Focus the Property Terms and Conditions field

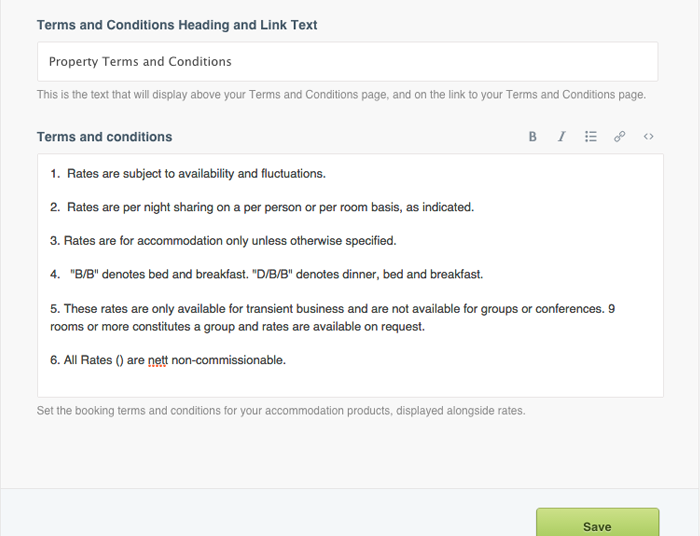347,62
